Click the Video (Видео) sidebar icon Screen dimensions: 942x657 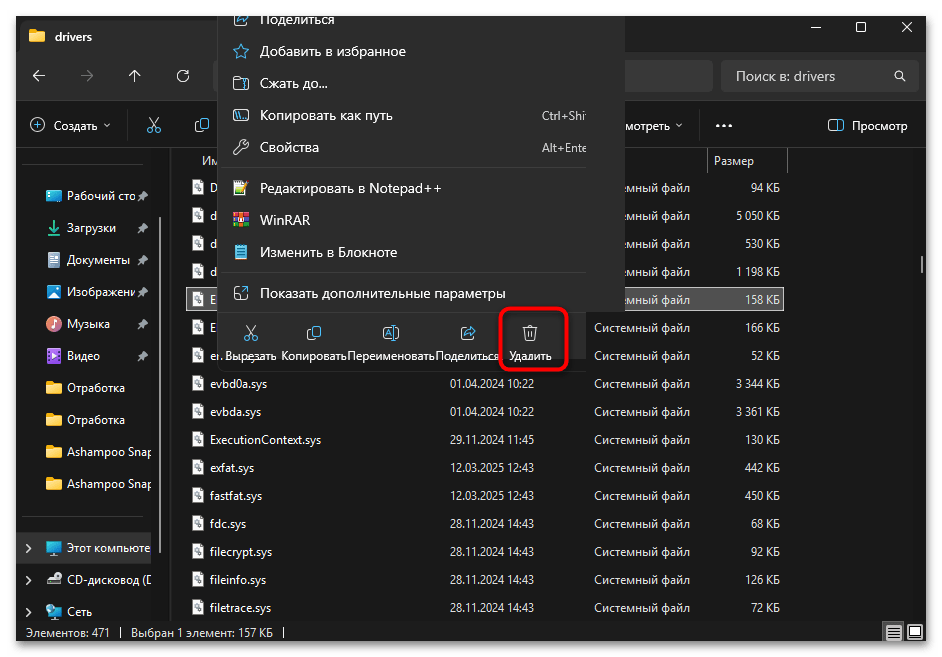click(53, 356)
